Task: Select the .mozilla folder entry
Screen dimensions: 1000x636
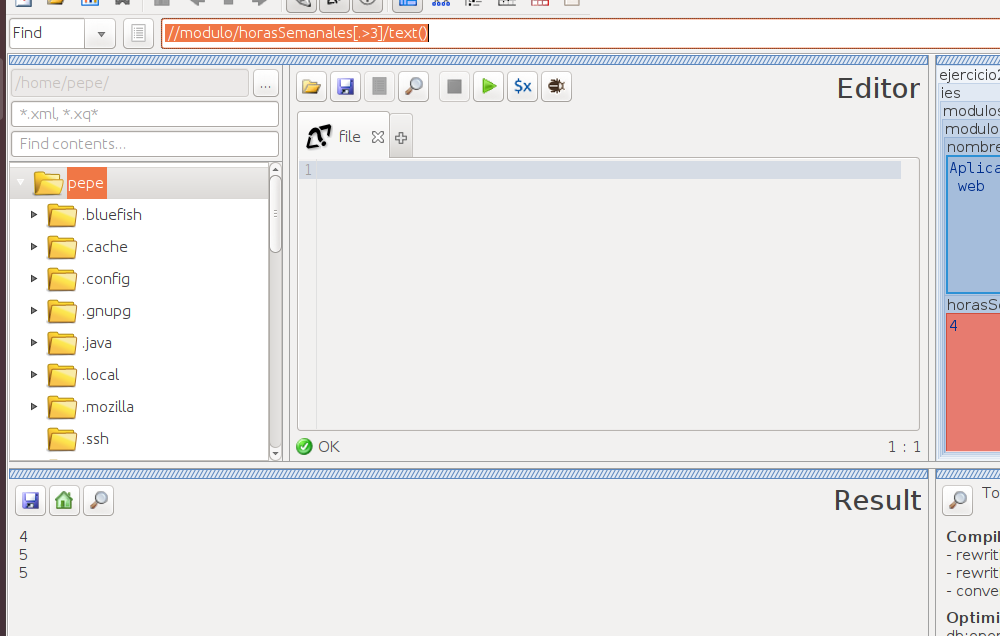Action: click(108, 406)
